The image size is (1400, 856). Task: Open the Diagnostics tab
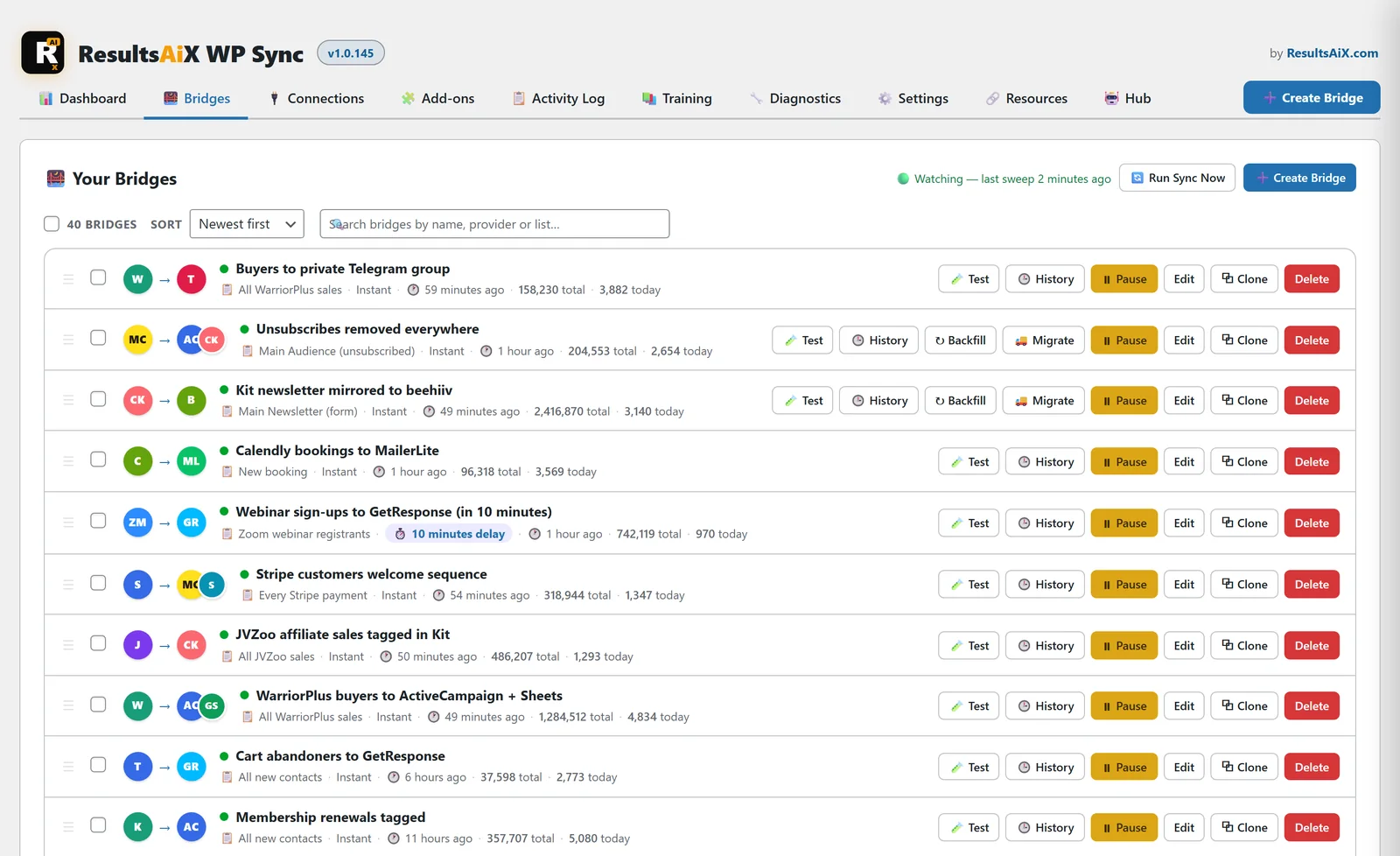[x=794, y=99]
